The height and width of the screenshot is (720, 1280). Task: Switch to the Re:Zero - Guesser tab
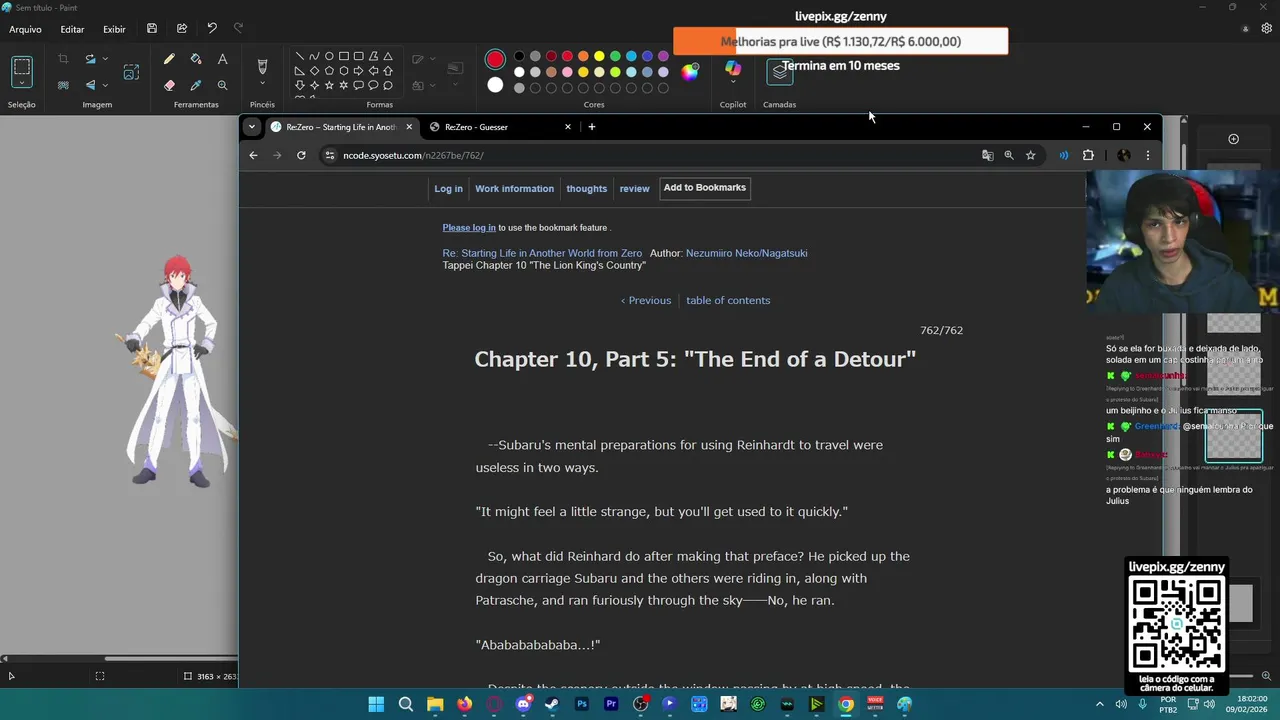[498, 127]
